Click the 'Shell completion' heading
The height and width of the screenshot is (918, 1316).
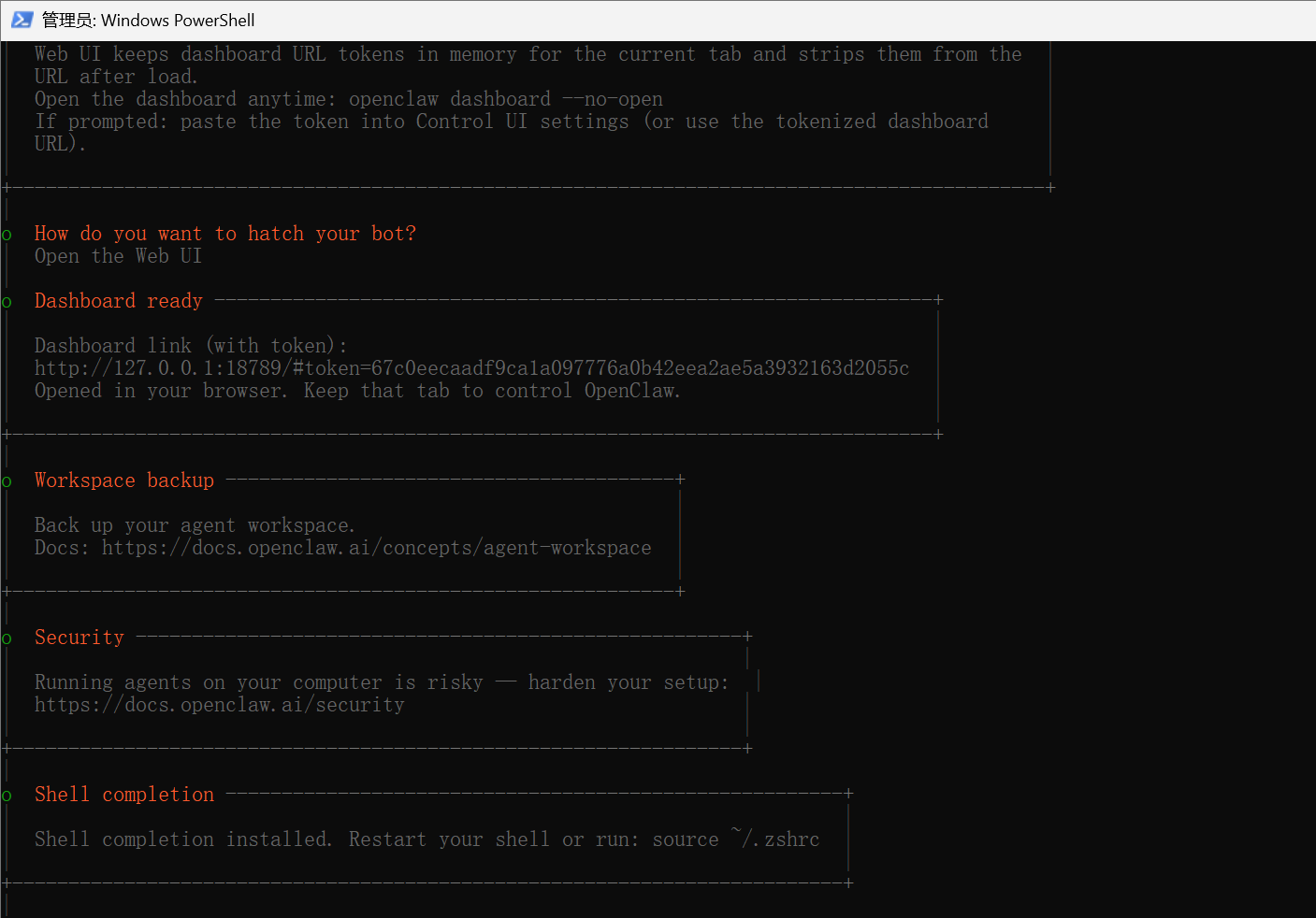click(x=124, y=795)
